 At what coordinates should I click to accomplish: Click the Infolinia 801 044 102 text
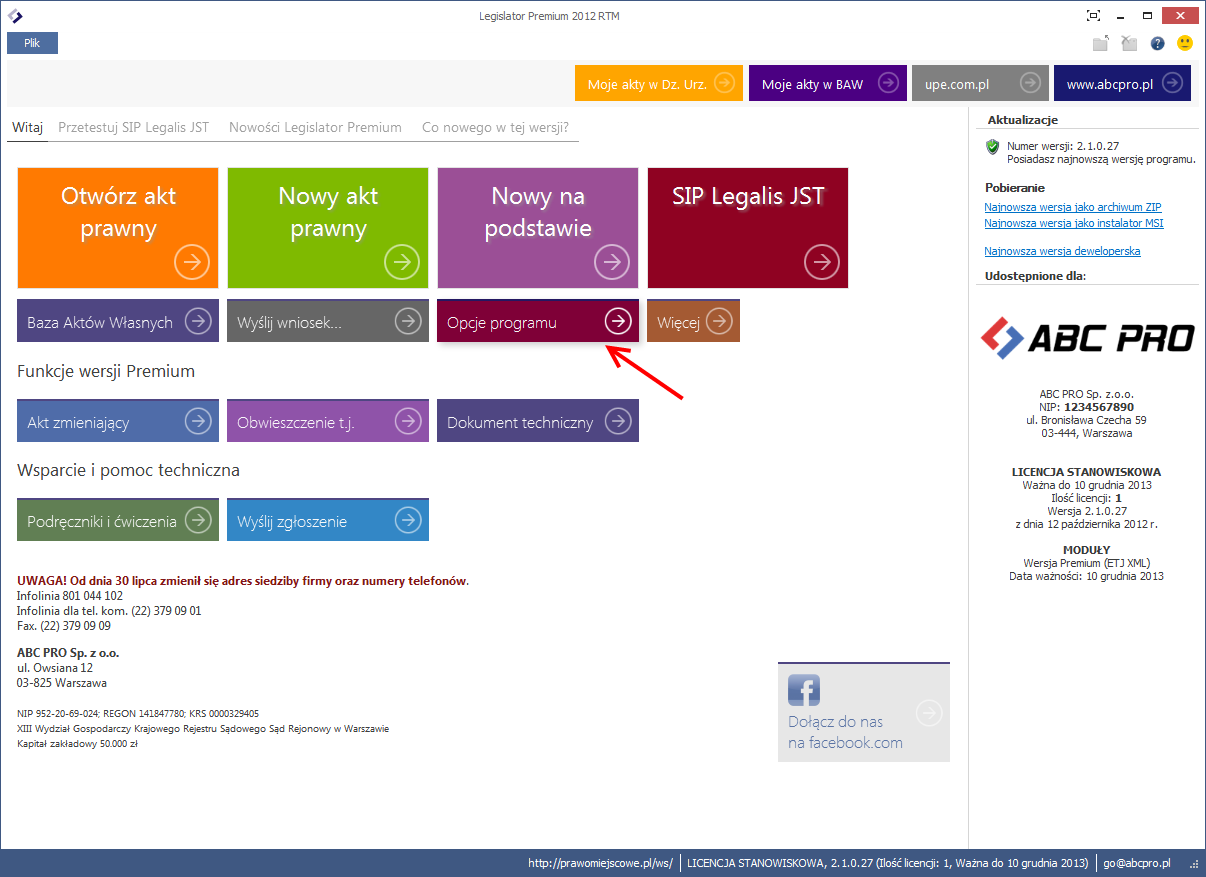pos(70,596)
